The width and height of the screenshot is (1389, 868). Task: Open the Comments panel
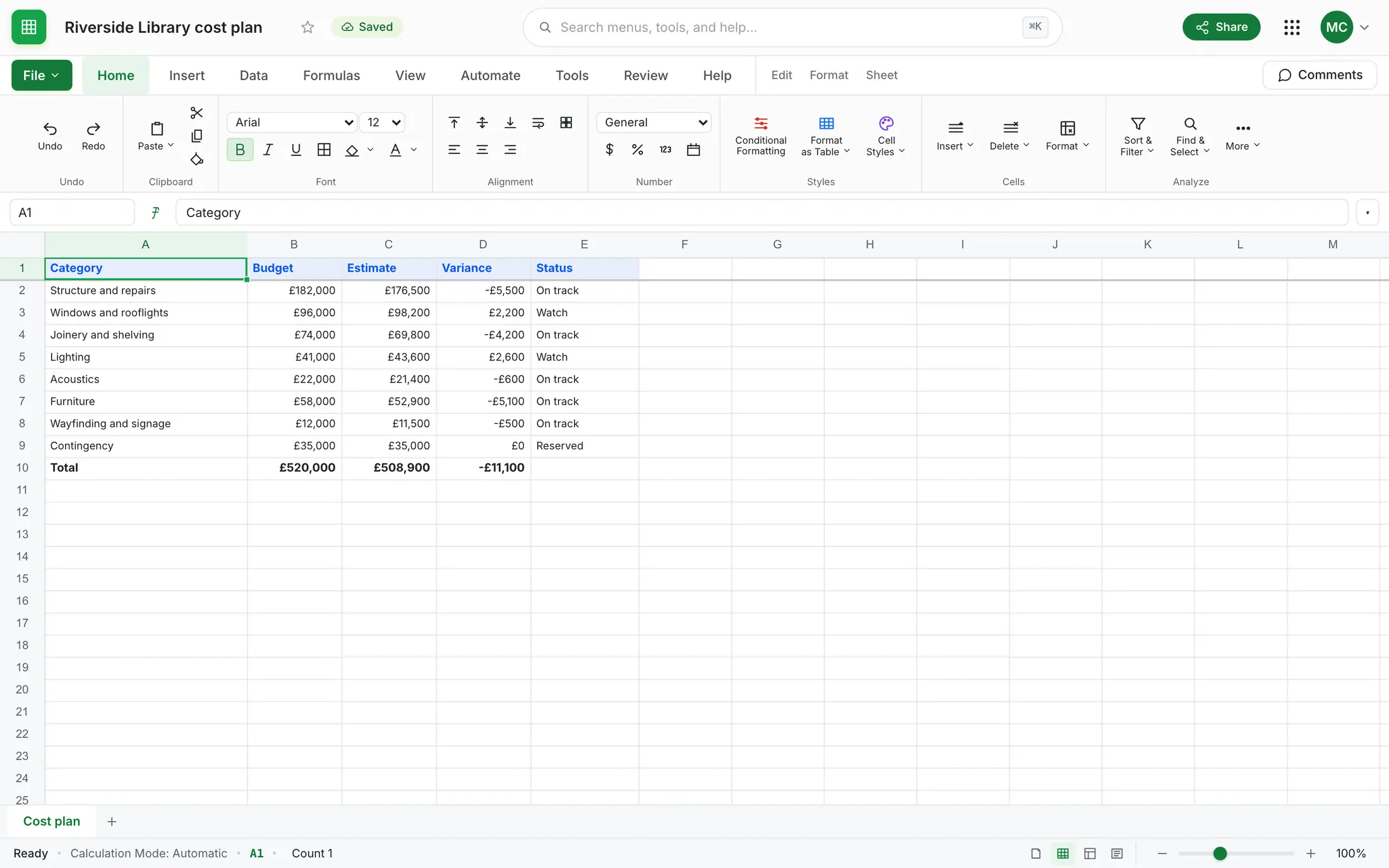[x=1320, y=75]
